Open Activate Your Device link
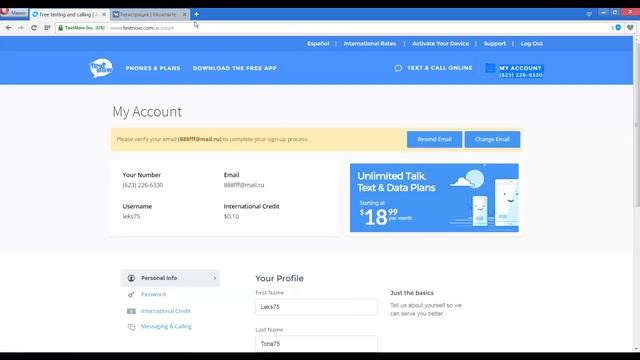 pyautogui.click(x=440, y=43)
